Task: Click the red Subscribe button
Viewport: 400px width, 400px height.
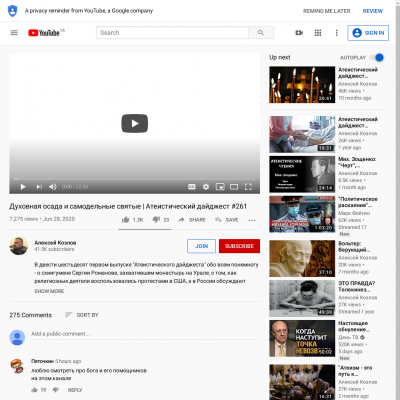Action: click(239, 246)
